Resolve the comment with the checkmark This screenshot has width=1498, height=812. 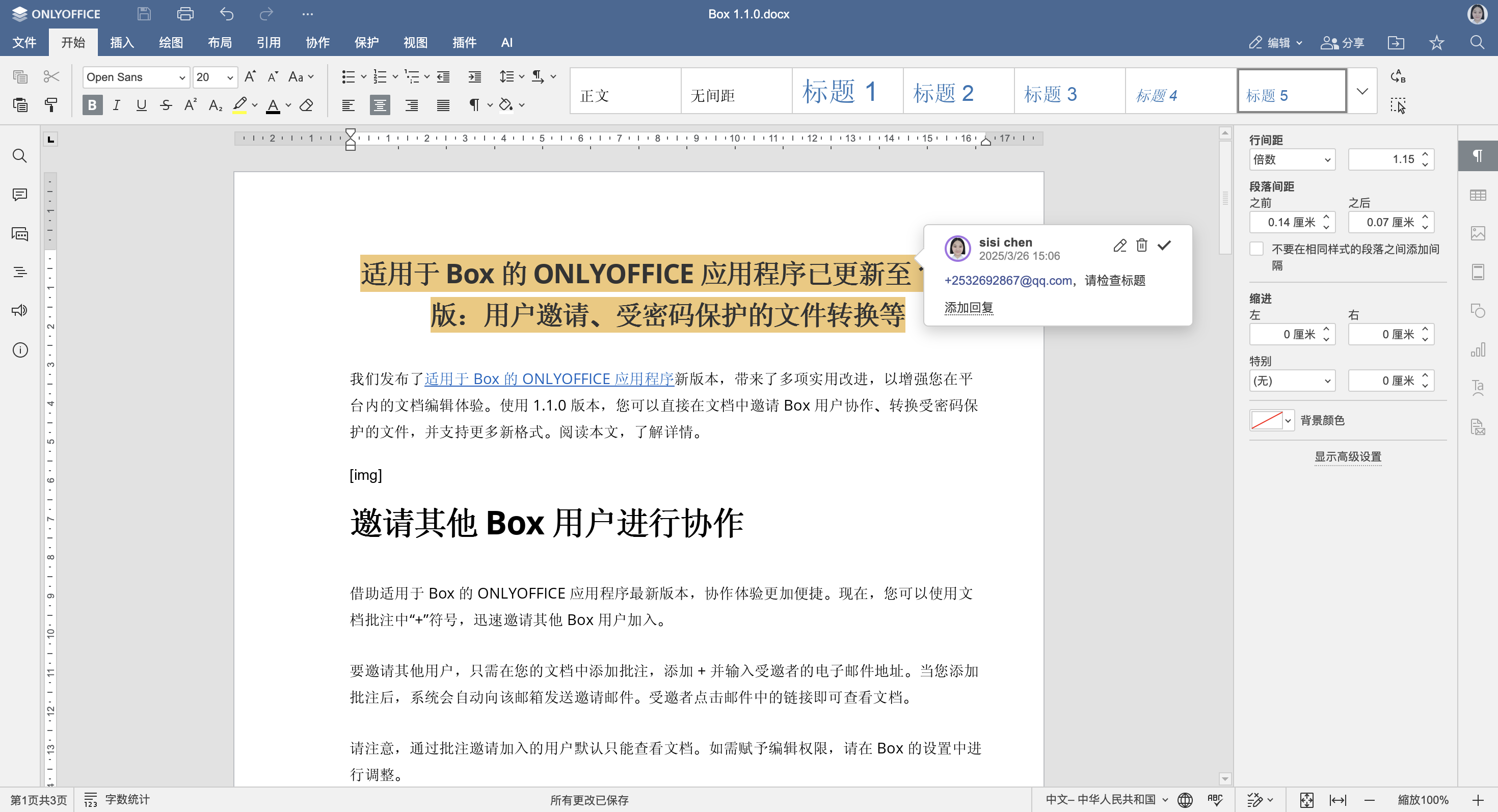(1164, 246)
